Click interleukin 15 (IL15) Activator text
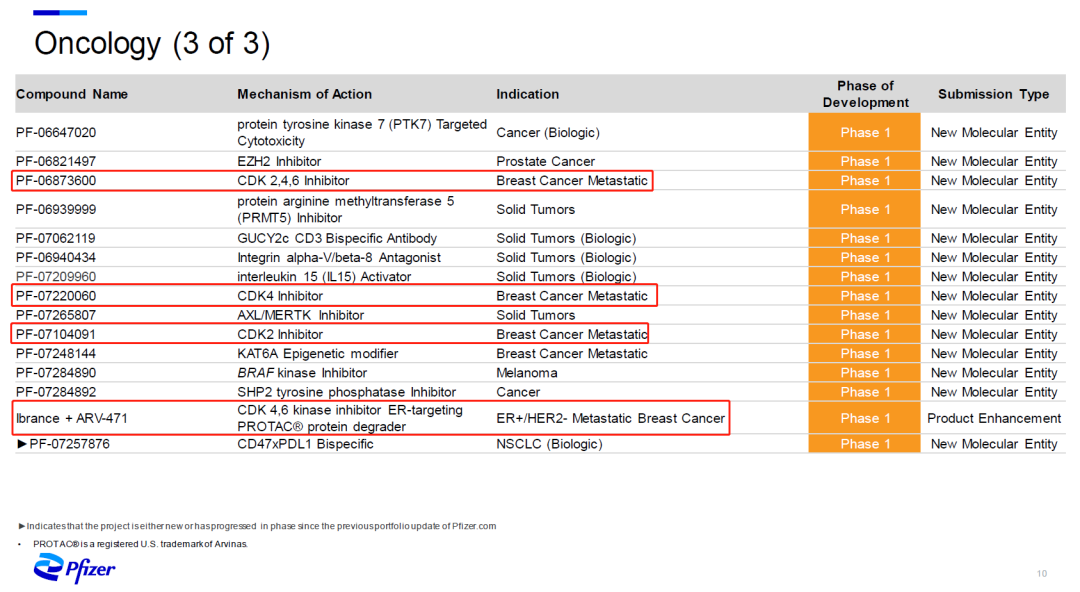The width and height of the screenshot is (1080, 592). click(x=324, y=277)
